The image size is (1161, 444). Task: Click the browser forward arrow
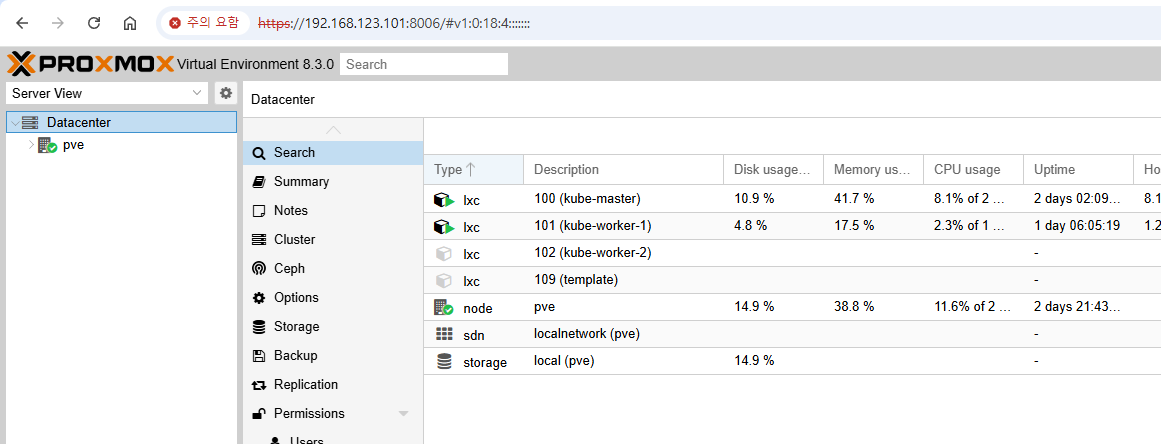click(x=58, y=23)
